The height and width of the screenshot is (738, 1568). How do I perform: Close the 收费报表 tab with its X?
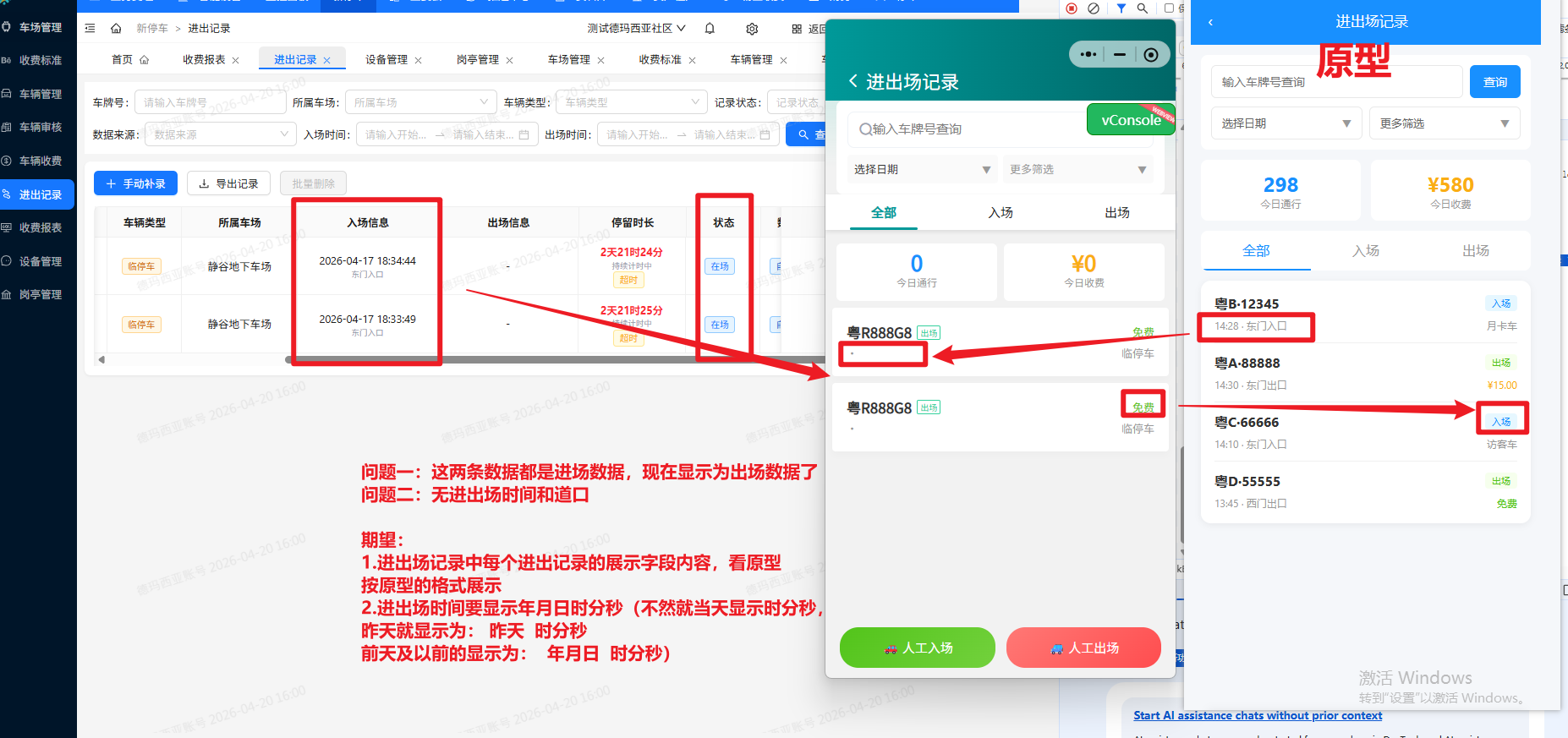236,60
